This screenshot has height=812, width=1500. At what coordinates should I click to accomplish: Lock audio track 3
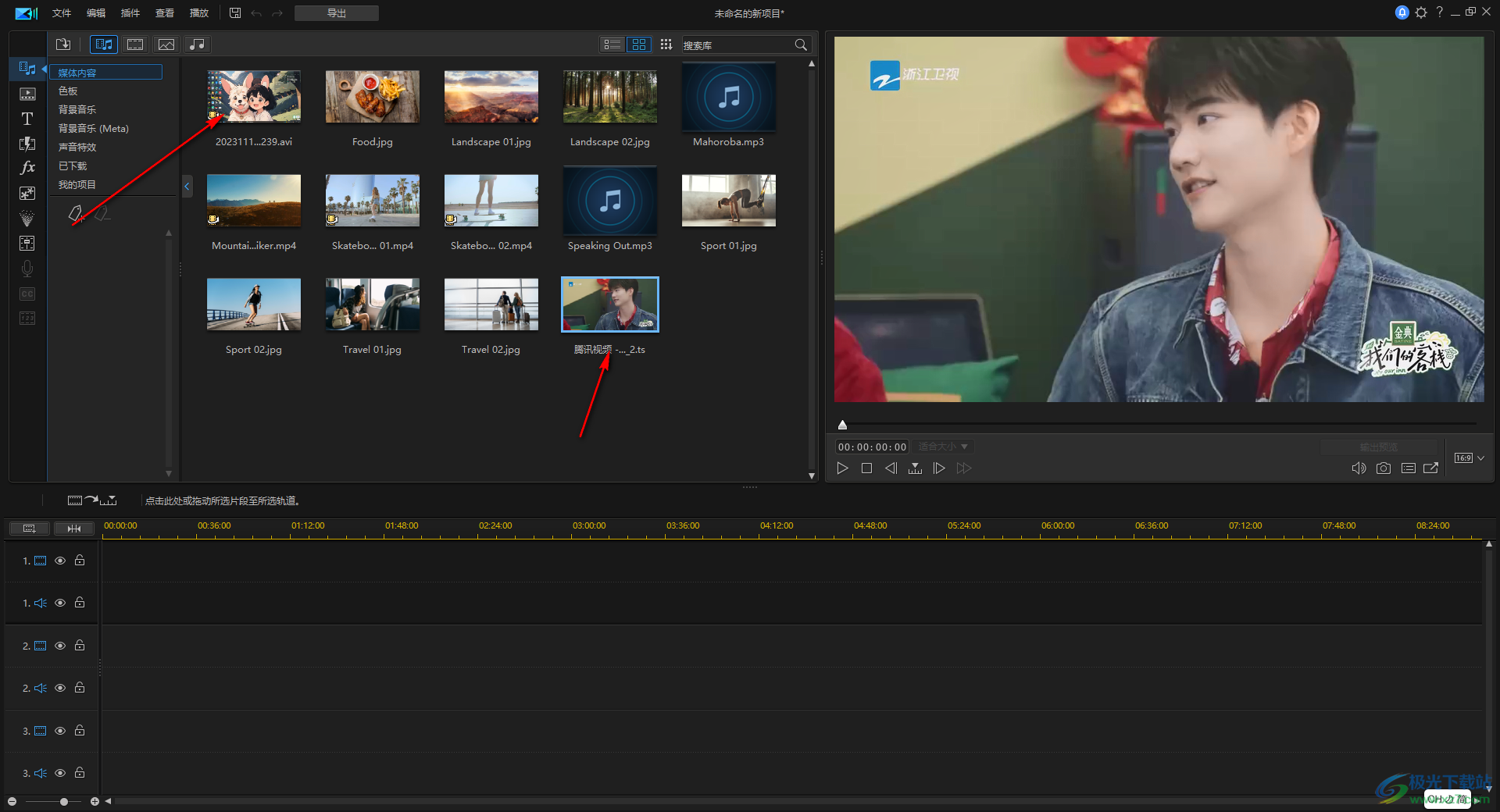[x=80, y=772]
